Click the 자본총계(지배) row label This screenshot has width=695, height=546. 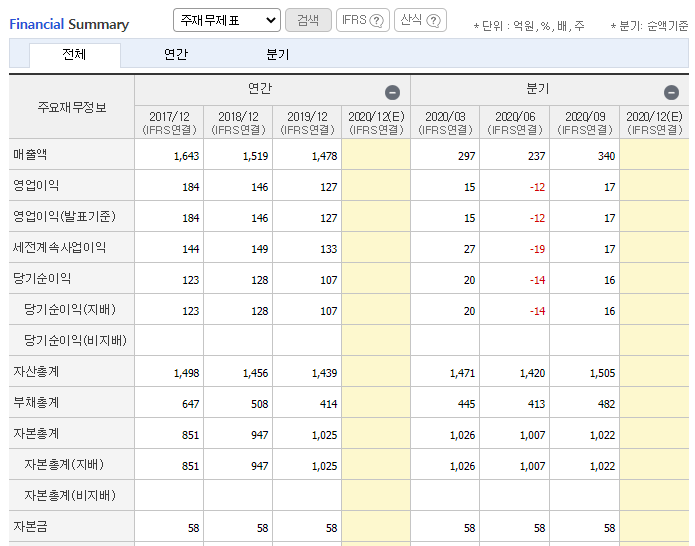point(64,464)
